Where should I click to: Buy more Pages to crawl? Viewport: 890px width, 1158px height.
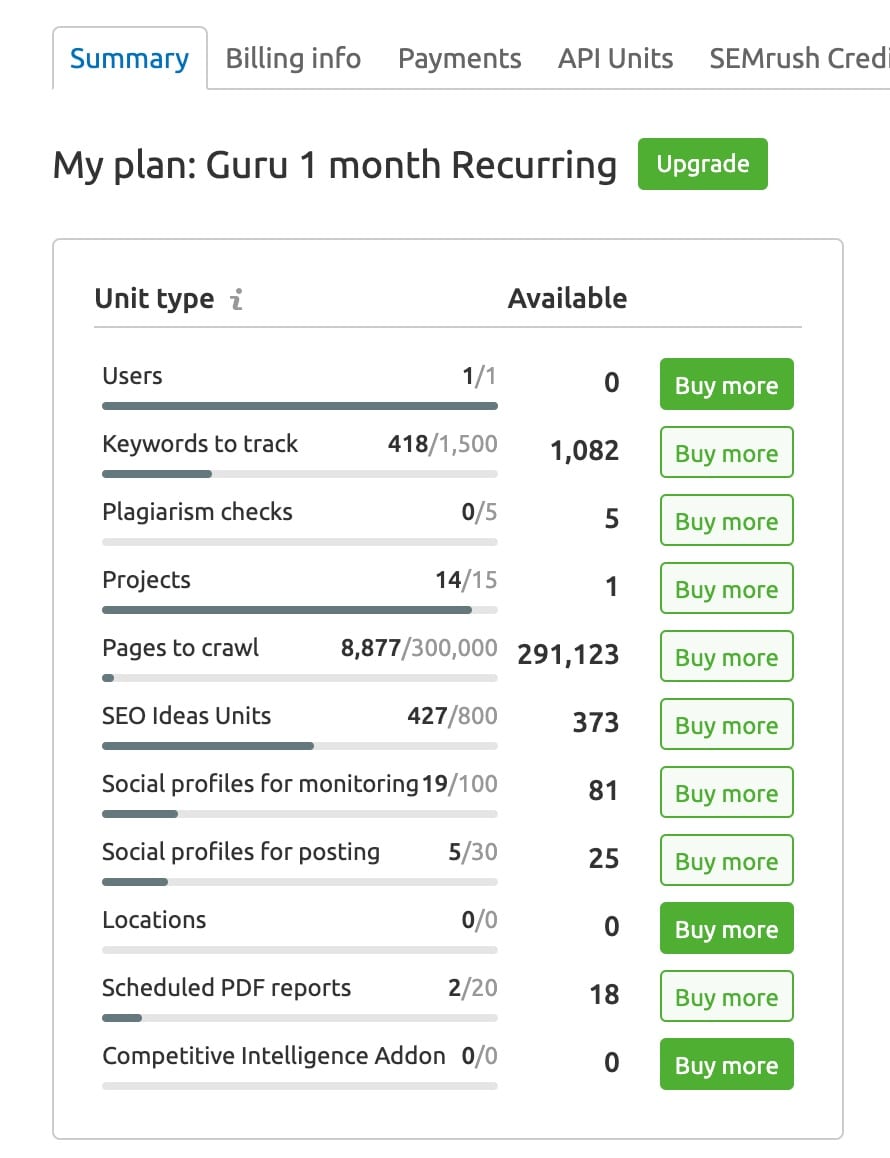pyautogui.click(x=726, y=656)
